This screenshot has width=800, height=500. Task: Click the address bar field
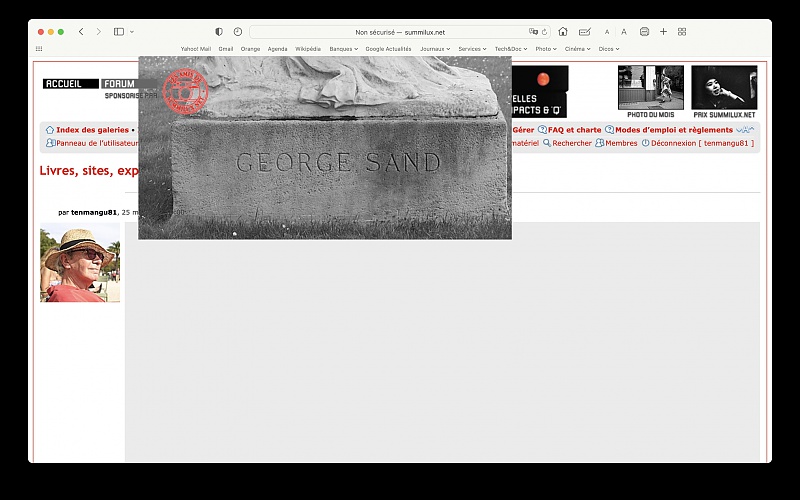(400, 32)
